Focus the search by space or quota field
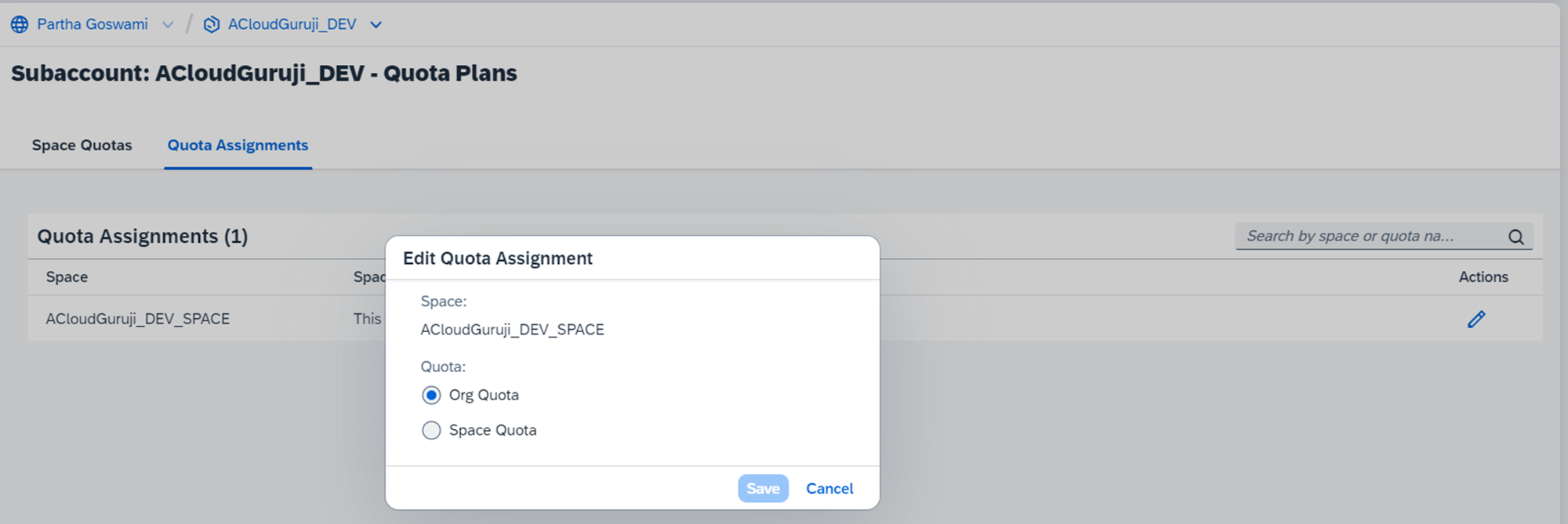Viewport: 1568px width, 524px height. (x=1368, y=236)
